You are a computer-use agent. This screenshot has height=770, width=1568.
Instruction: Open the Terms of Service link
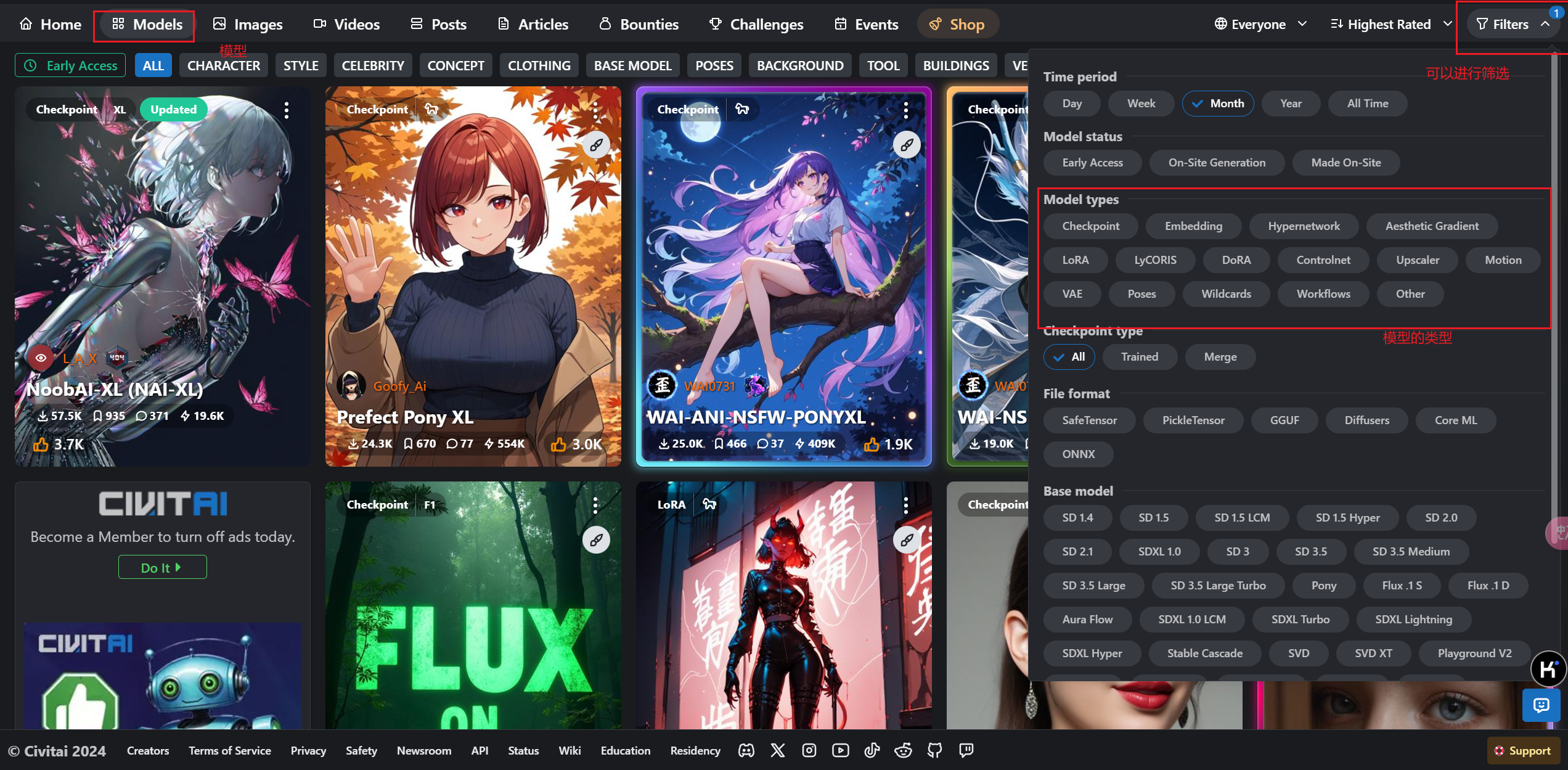tap(229, 750)
